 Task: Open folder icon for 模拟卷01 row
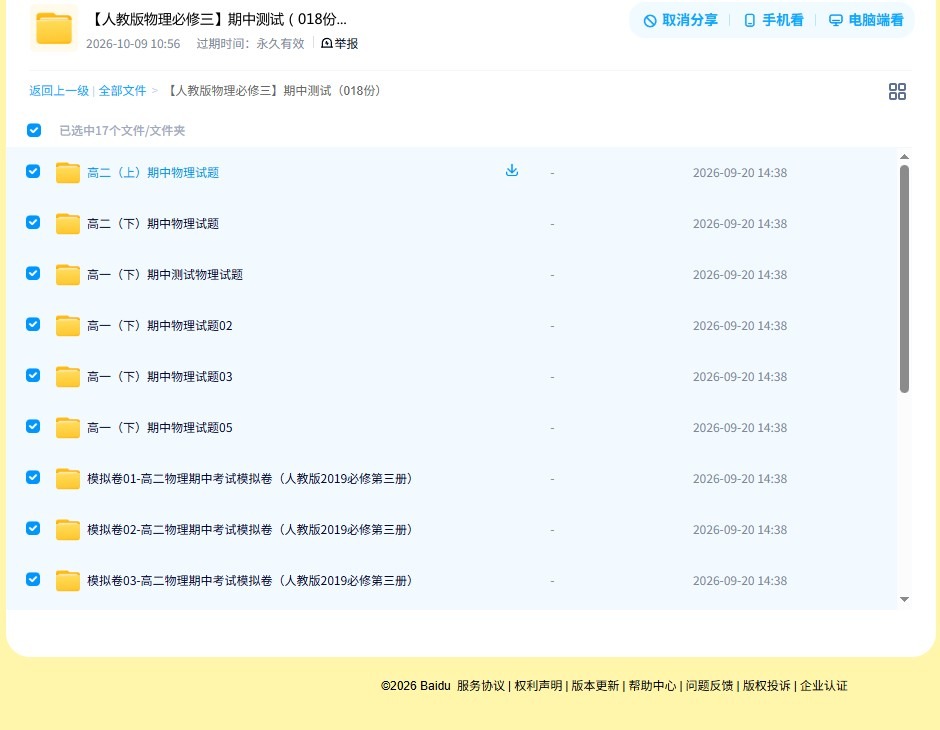click(68, 478)
